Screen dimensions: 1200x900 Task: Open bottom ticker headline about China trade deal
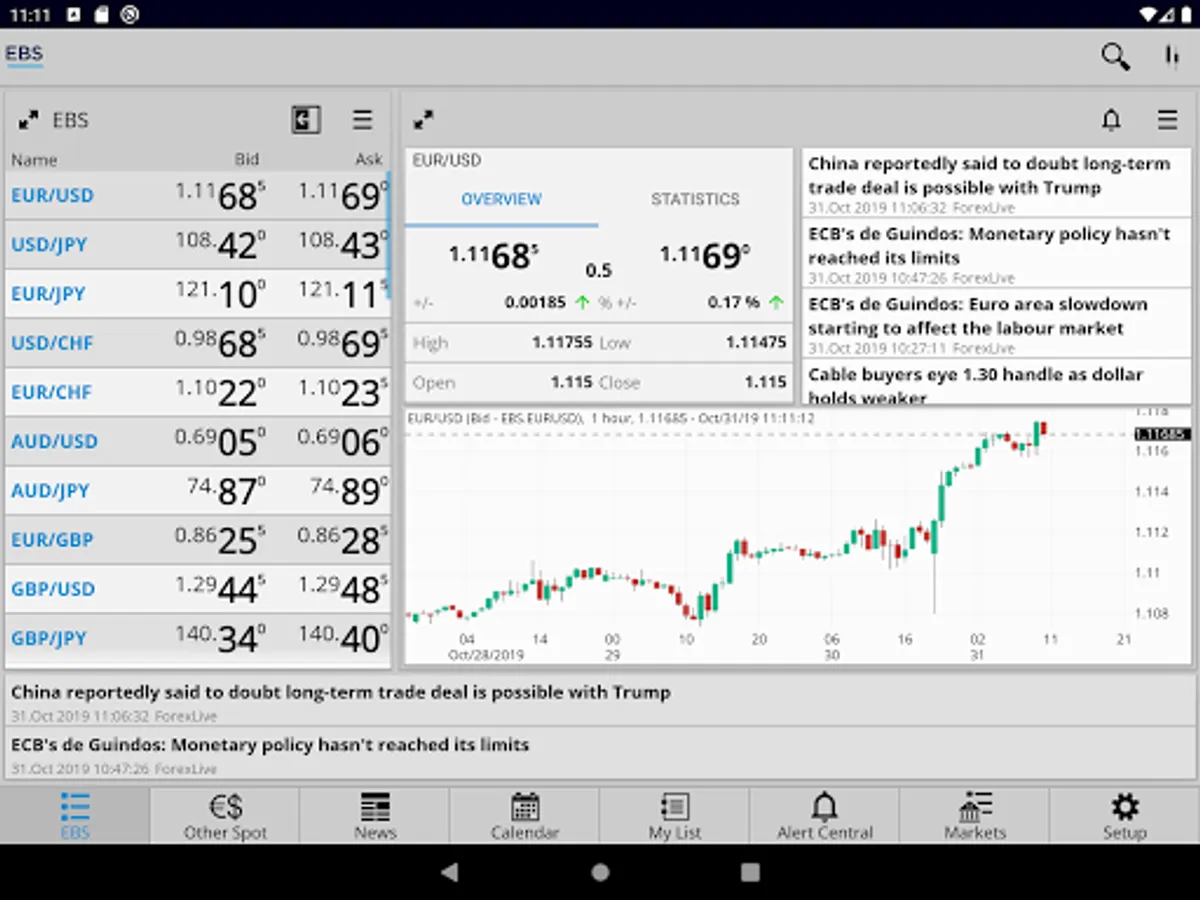point(600,702)
